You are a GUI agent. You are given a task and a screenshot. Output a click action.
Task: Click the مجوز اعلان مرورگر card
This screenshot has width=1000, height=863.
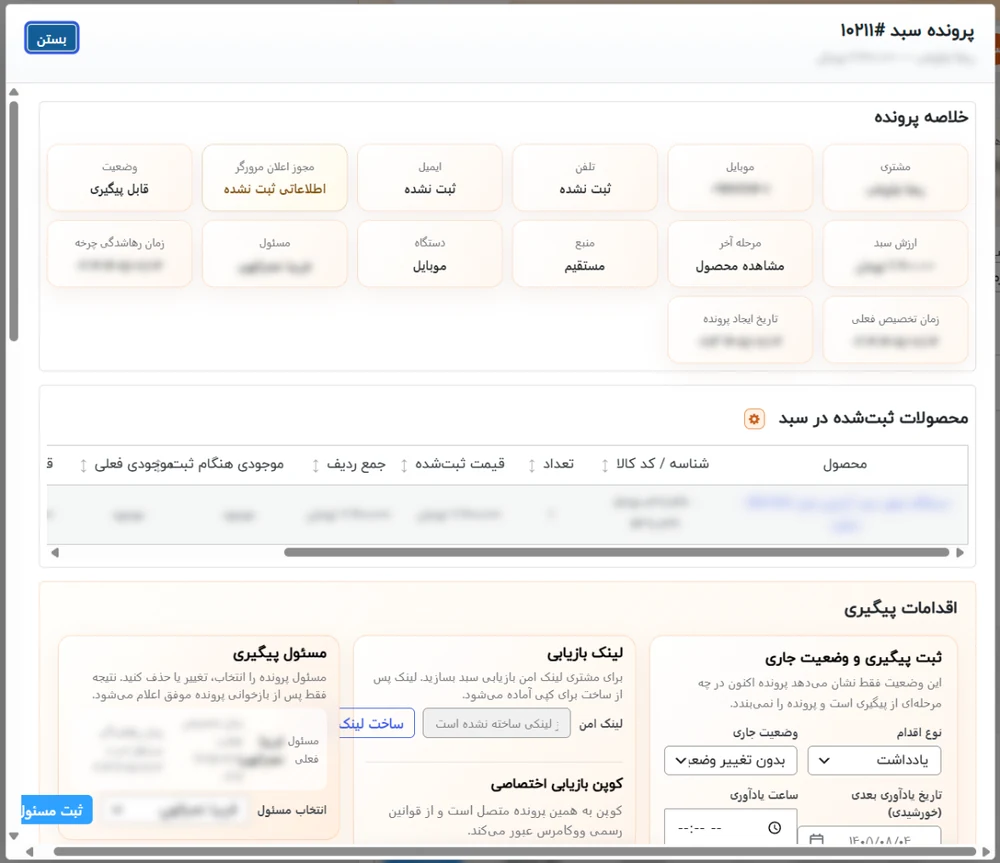[x=275, y=177]
